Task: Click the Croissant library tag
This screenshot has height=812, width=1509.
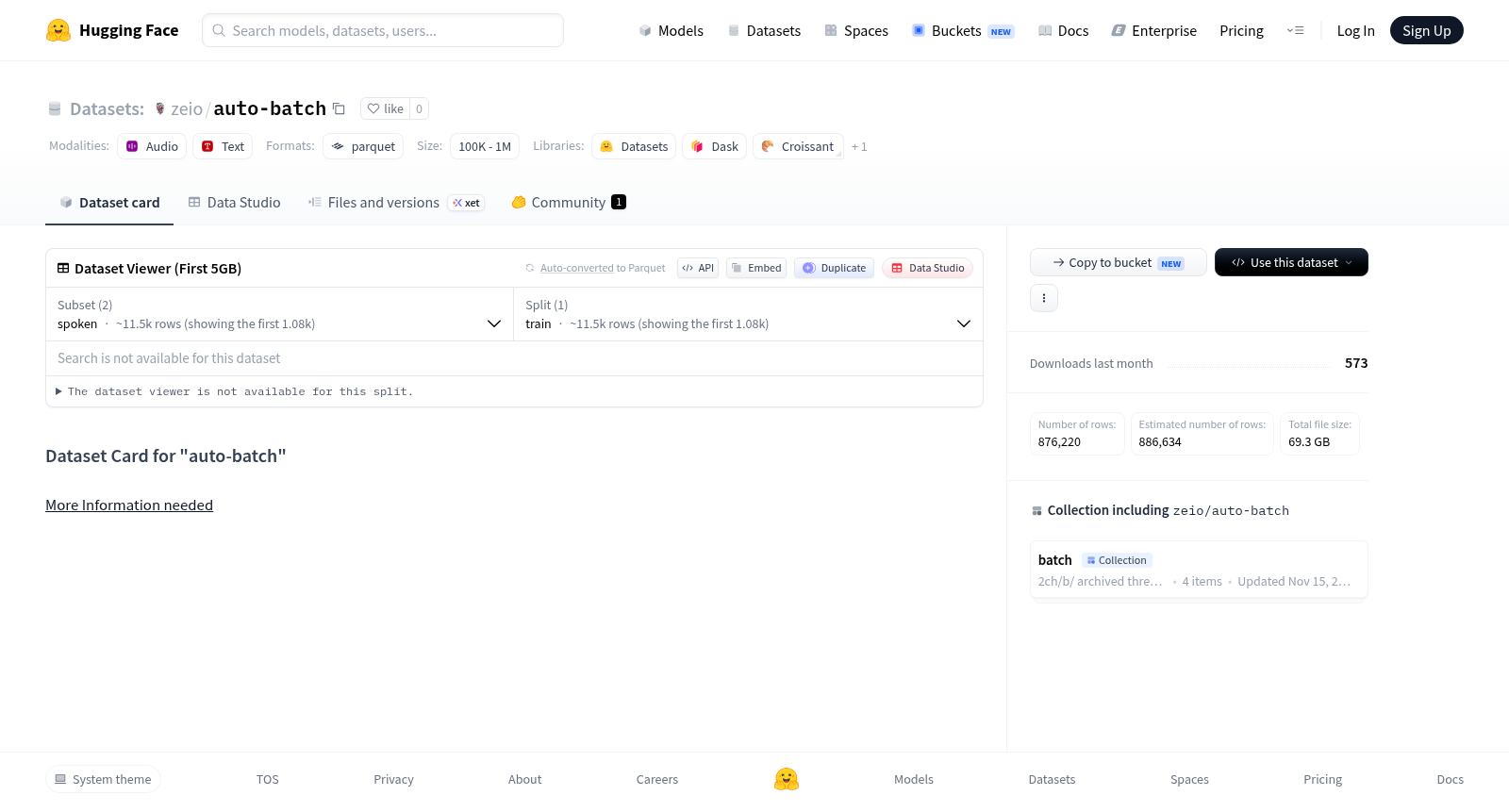Action: coord(798,146)
